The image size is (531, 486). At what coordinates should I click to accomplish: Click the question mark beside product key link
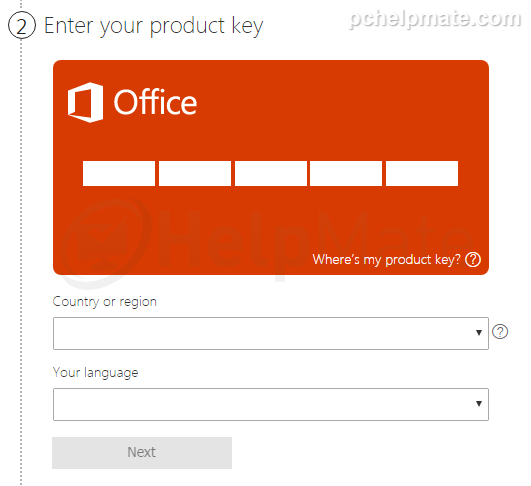(x=473, y=260)
